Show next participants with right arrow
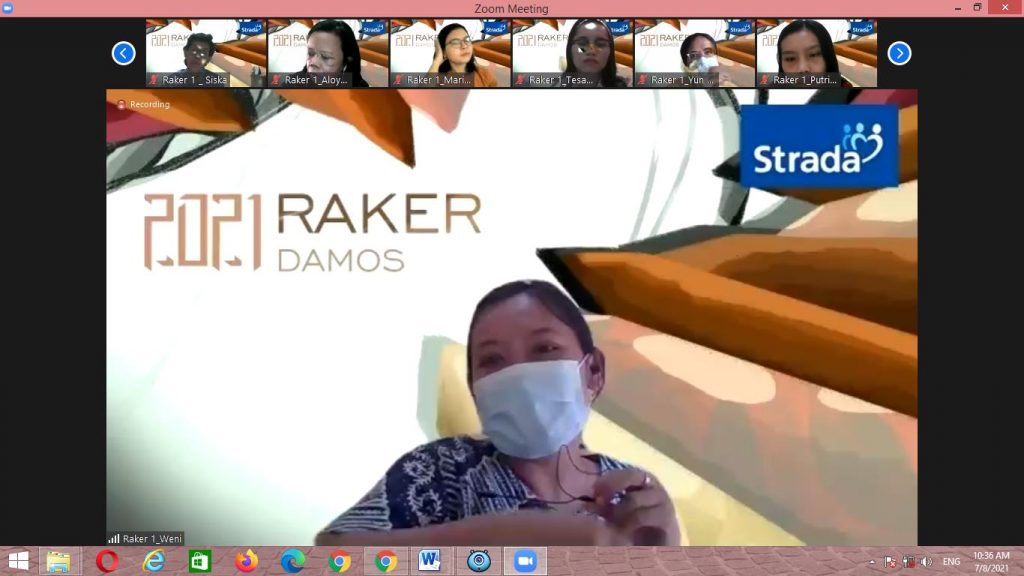 899,53
